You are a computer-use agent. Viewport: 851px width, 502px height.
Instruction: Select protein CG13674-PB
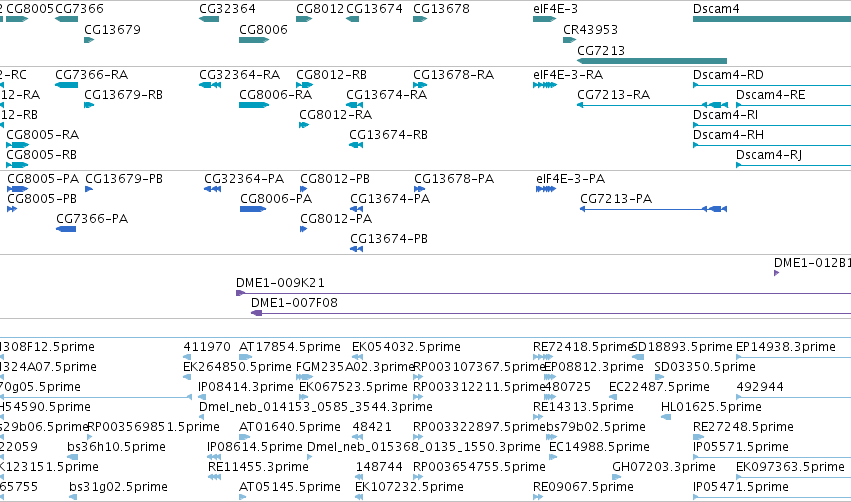[389, 239]
